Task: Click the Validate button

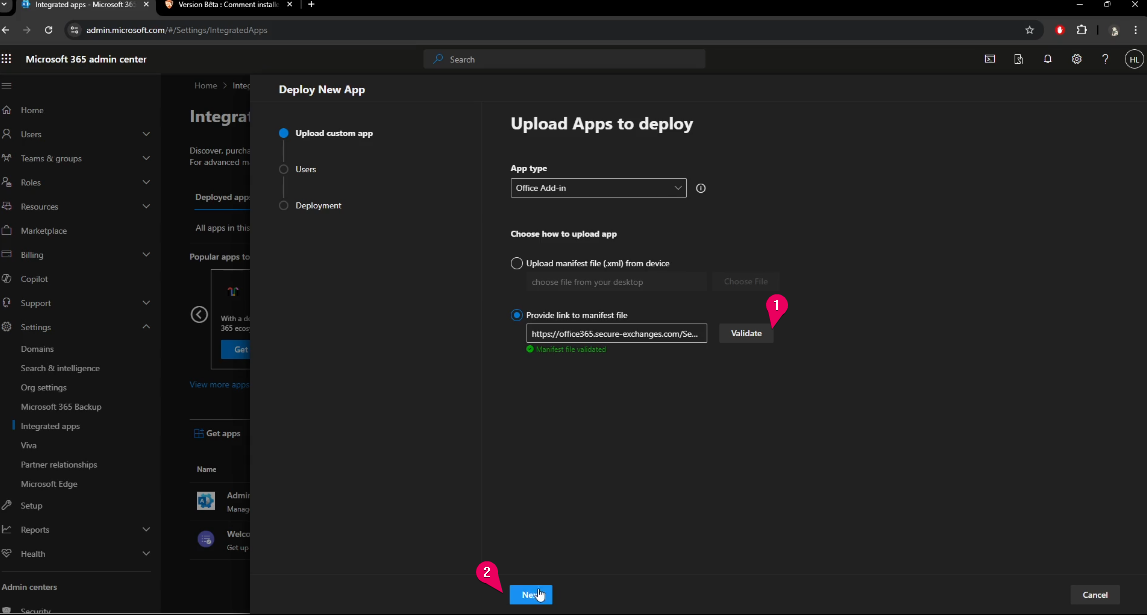Action: (x=746, y=333)
